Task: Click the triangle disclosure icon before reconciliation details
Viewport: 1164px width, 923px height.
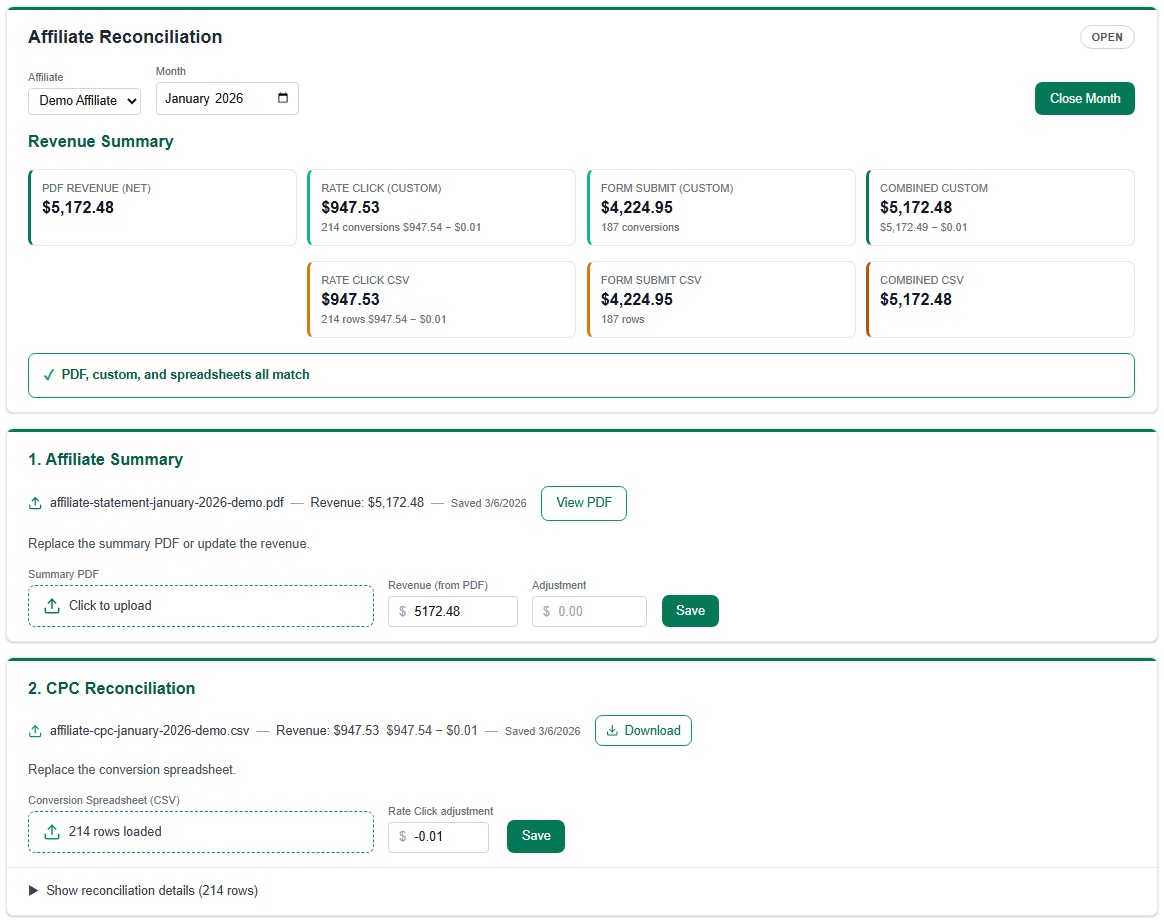Action: pos(33,890)
